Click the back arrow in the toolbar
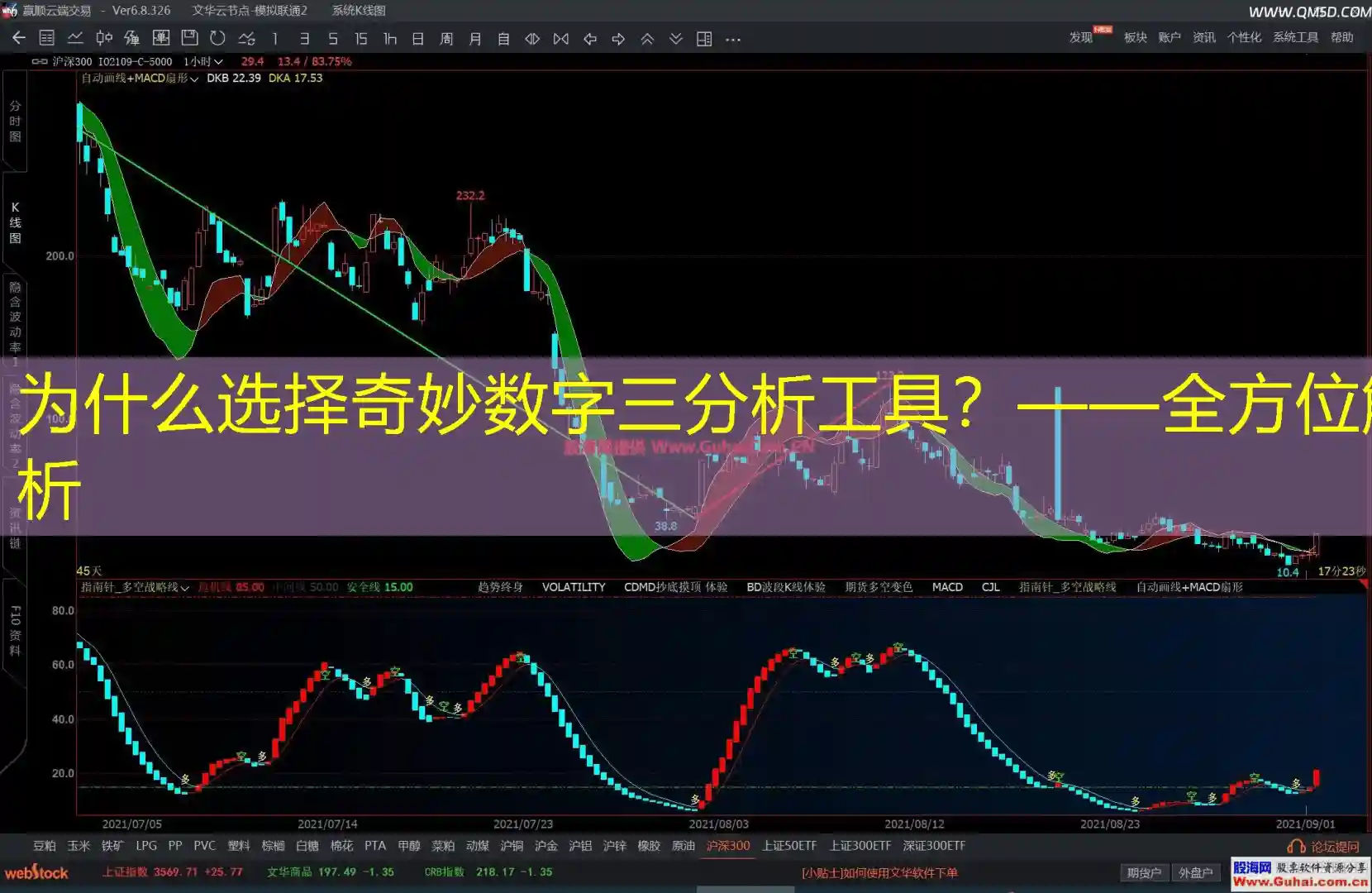Screen dimensions: 1372x893 [x=19, y=38]
